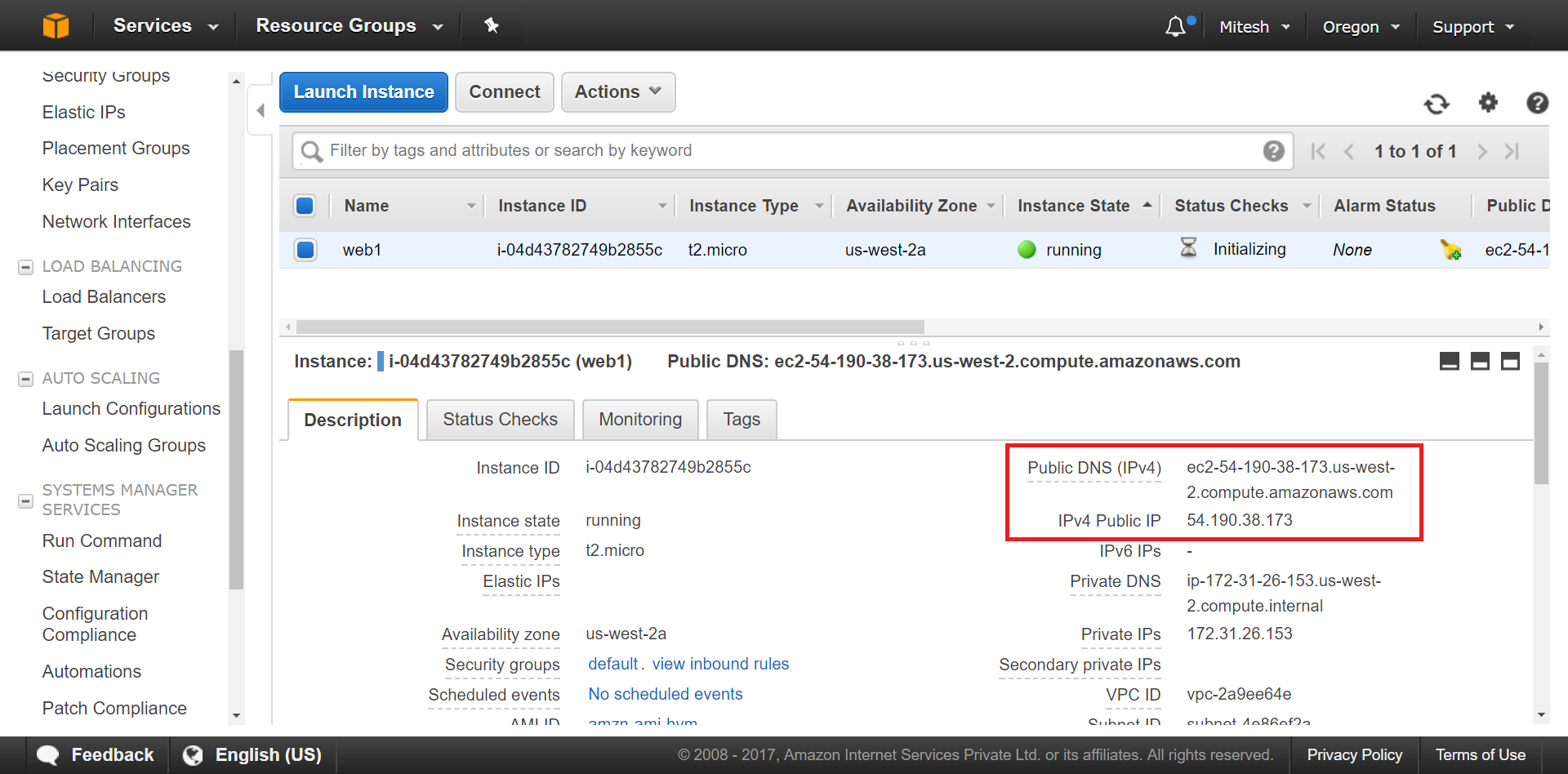Screen dimensions: 1568x774
Task: Open the Availability Zone column arrow
Action: [991, 206]
